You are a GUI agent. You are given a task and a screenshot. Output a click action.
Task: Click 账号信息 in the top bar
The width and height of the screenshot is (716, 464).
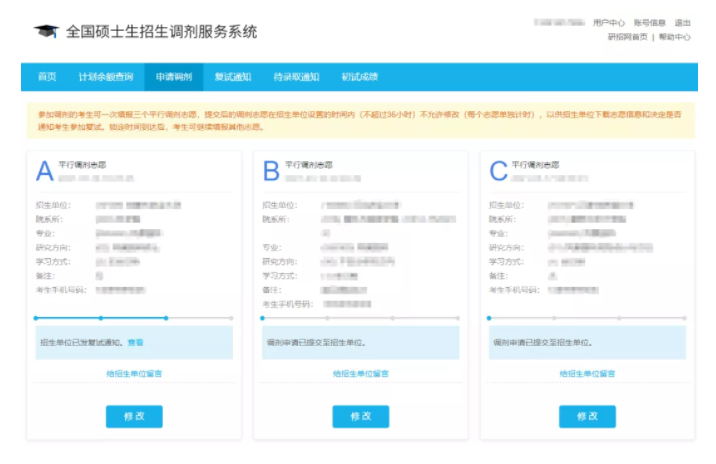[649, 22]
